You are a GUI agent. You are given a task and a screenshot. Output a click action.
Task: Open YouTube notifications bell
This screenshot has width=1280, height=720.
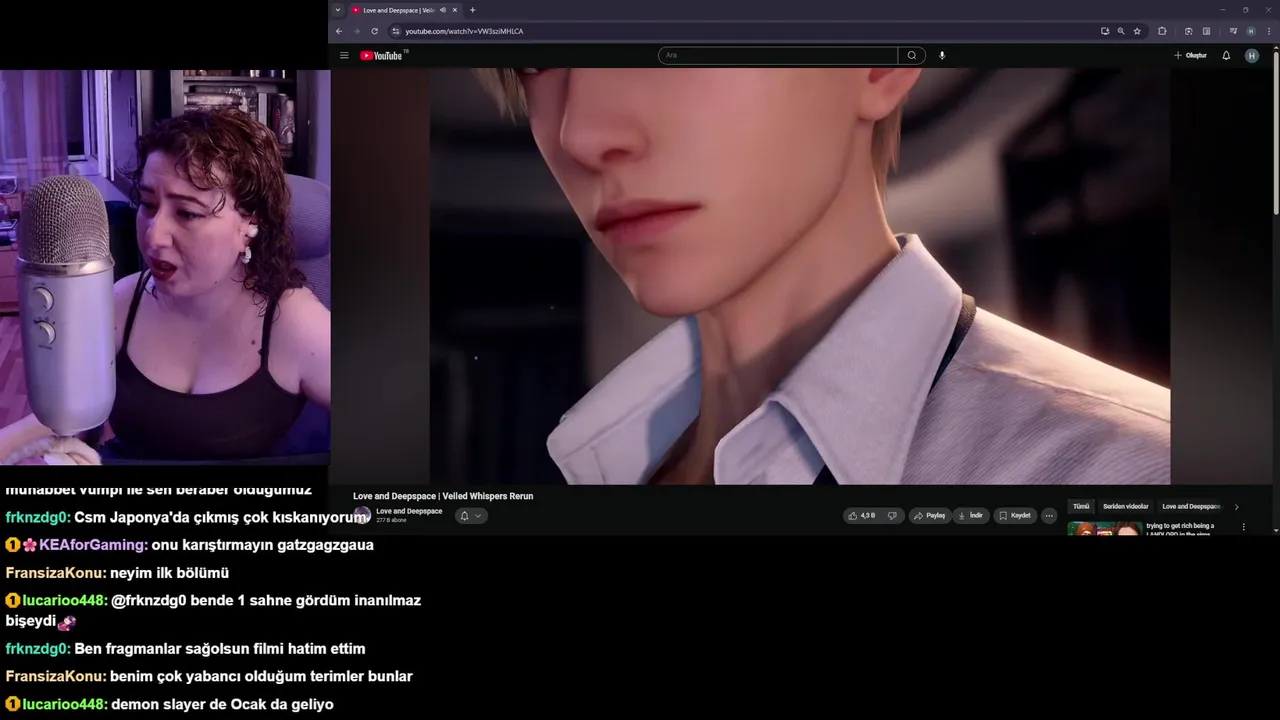1226,56
